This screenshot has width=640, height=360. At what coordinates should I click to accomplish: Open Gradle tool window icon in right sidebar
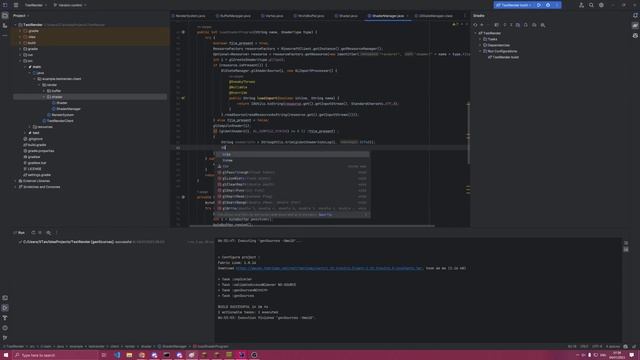point(635,26)
